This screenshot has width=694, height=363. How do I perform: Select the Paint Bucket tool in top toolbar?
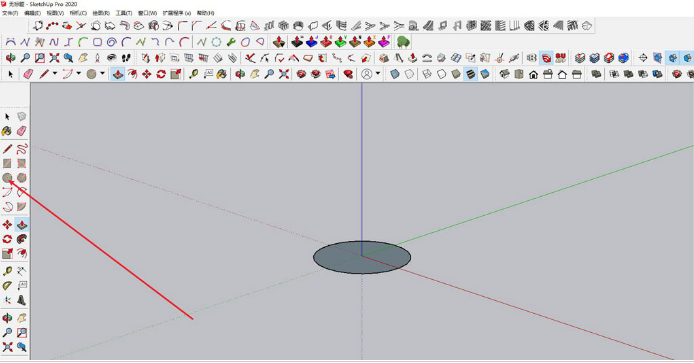tap(222, 74)
